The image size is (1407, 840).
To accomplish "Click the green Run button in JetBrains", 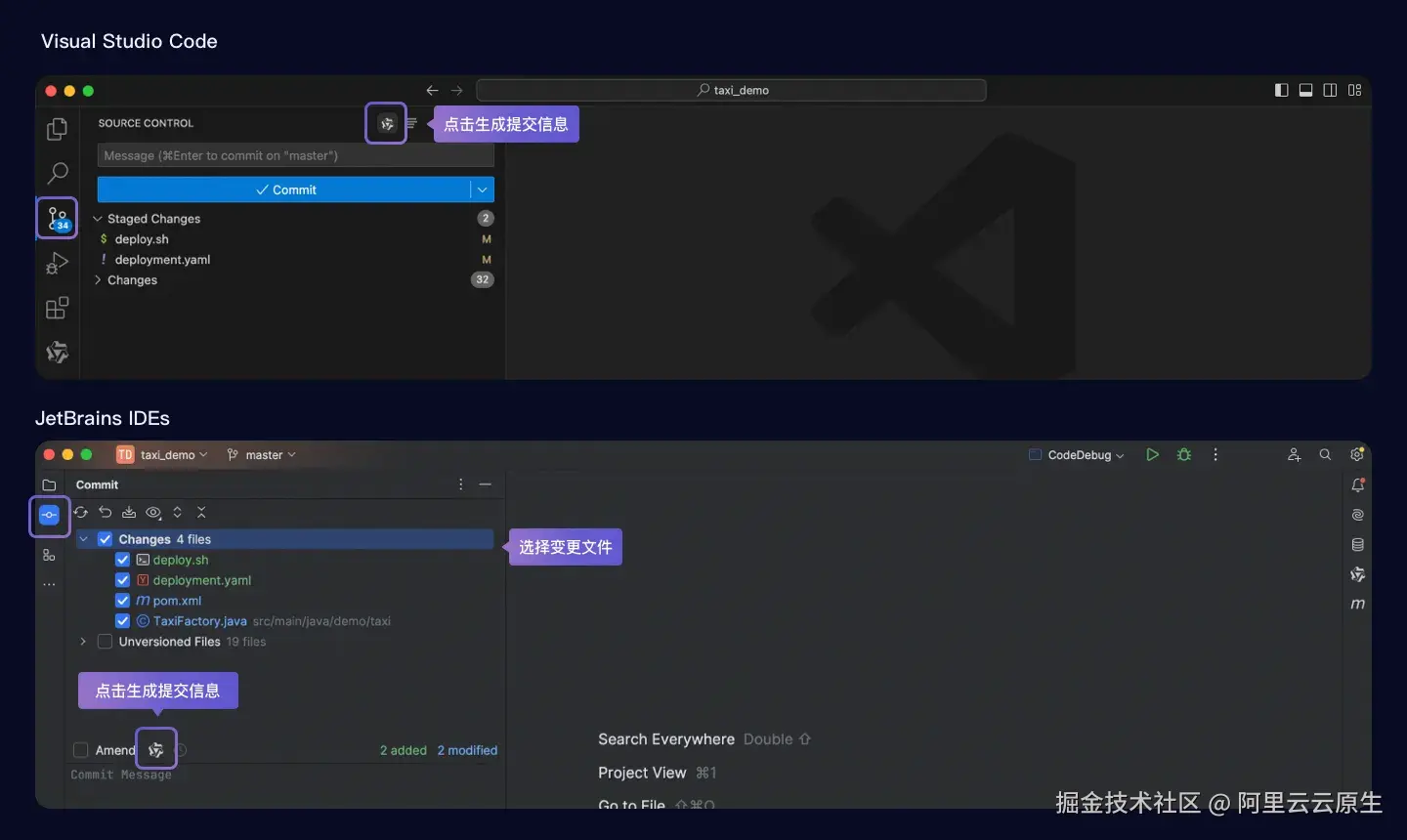I will point(1153,455).
